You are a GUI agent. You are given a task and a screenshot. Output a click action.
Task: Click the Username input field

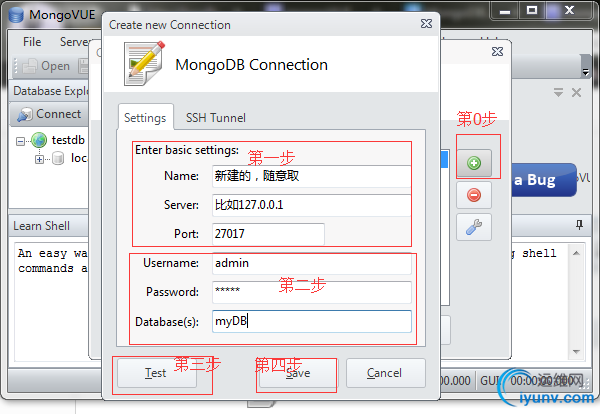click(311, 263)
